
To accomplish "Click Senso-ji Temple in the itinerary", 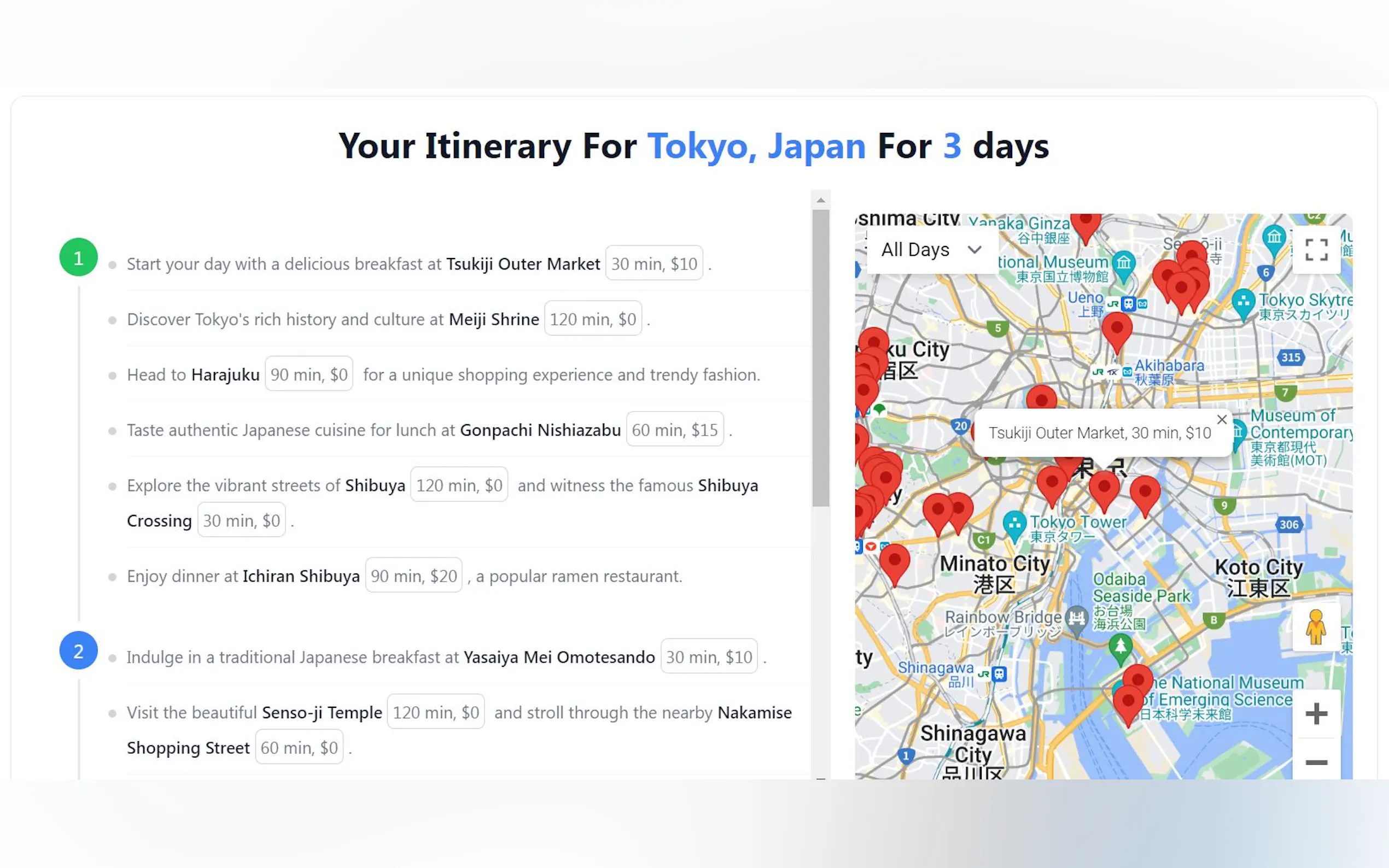I will 322,712.
